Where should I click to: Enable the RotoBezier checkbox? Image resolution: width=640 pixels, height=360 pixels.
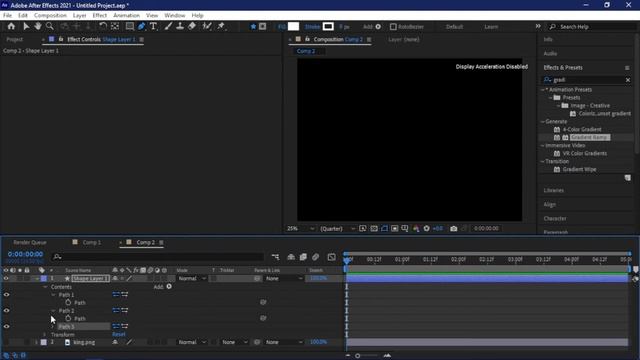coord(393,27)
